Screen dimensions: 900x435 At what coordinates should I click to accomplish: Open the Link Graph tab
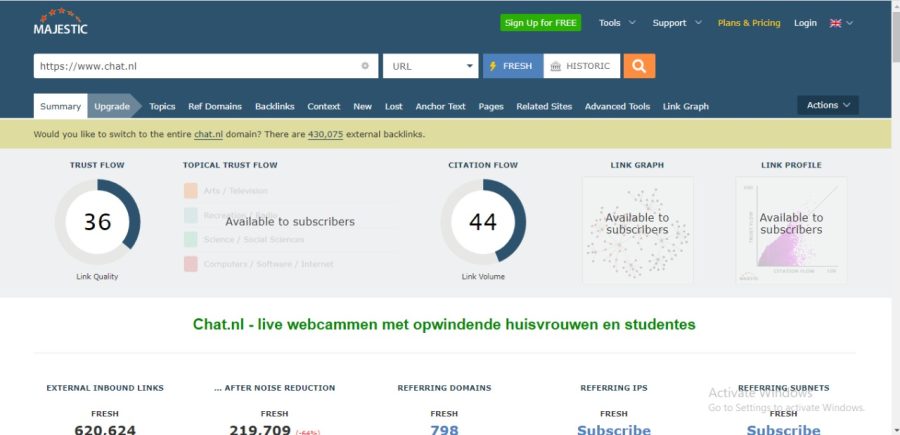point(685,106)
